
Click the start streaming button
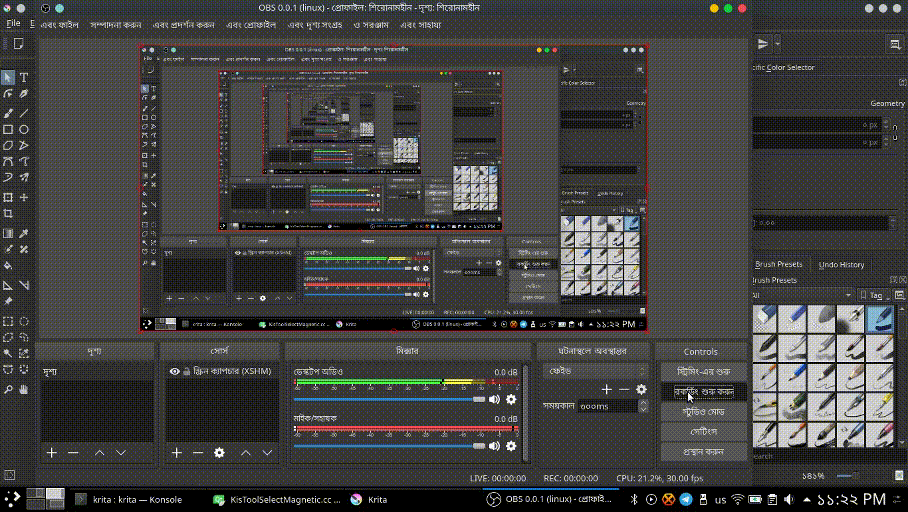(x=704, y=371)
